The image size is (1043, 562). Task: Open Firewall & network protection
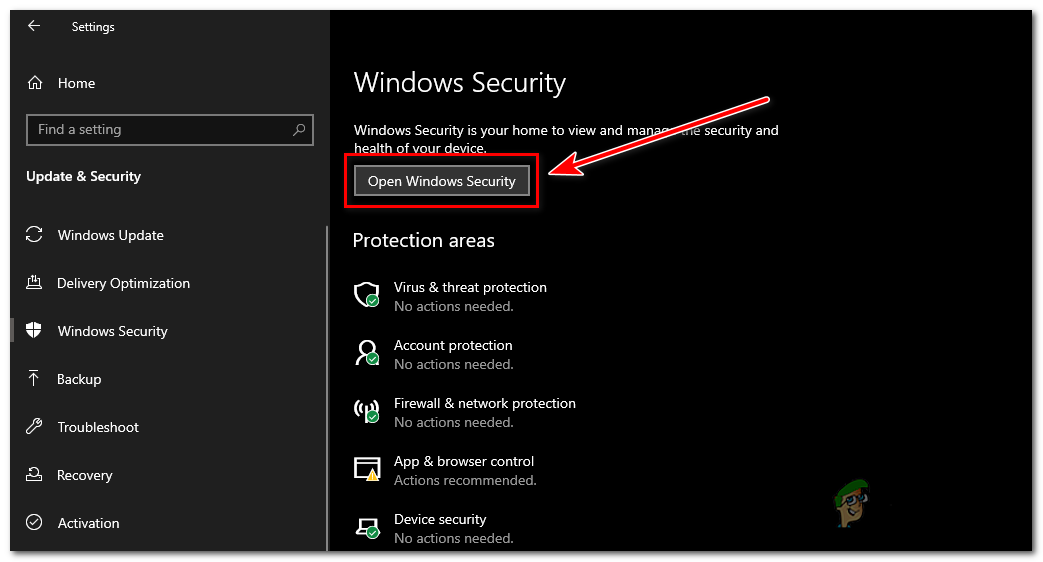(485, 403)
